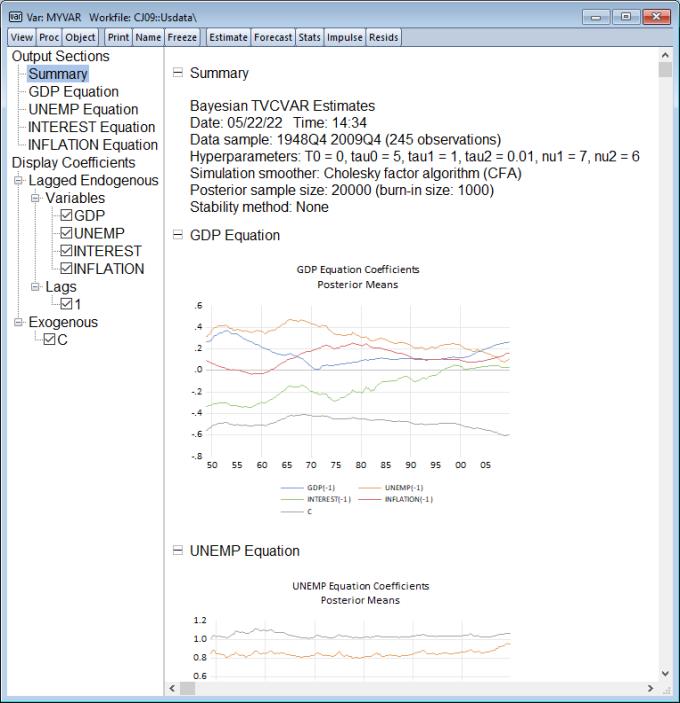
Task: Collapse the UNEMP Equation section in output
Action: 178,551
